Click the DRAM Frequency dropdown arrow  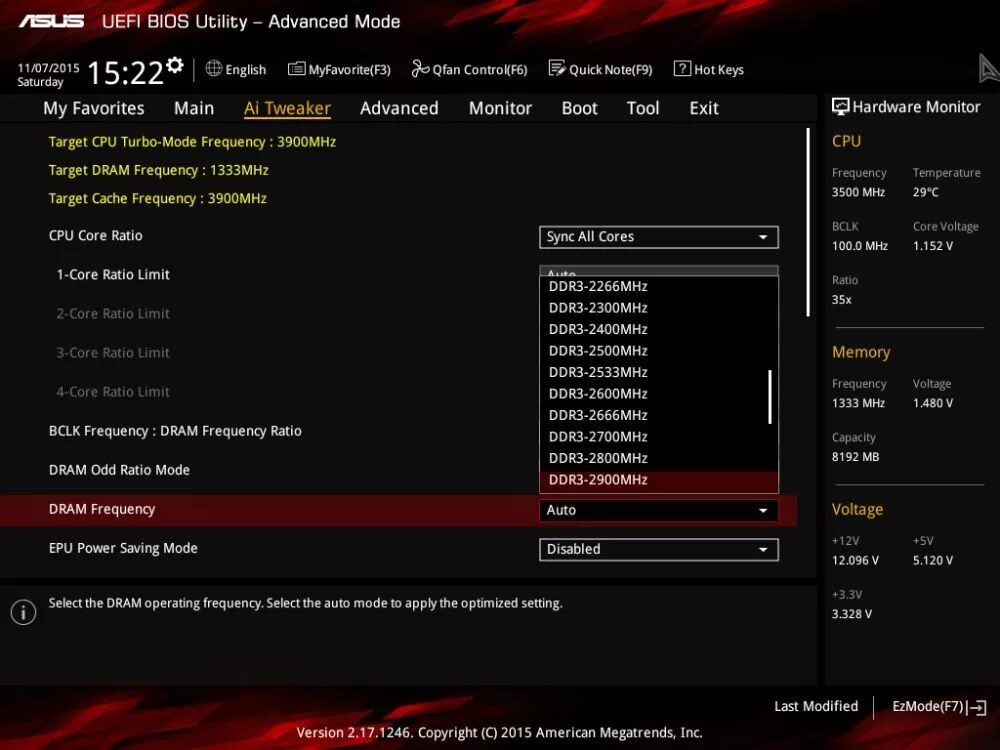pos(763,511)
